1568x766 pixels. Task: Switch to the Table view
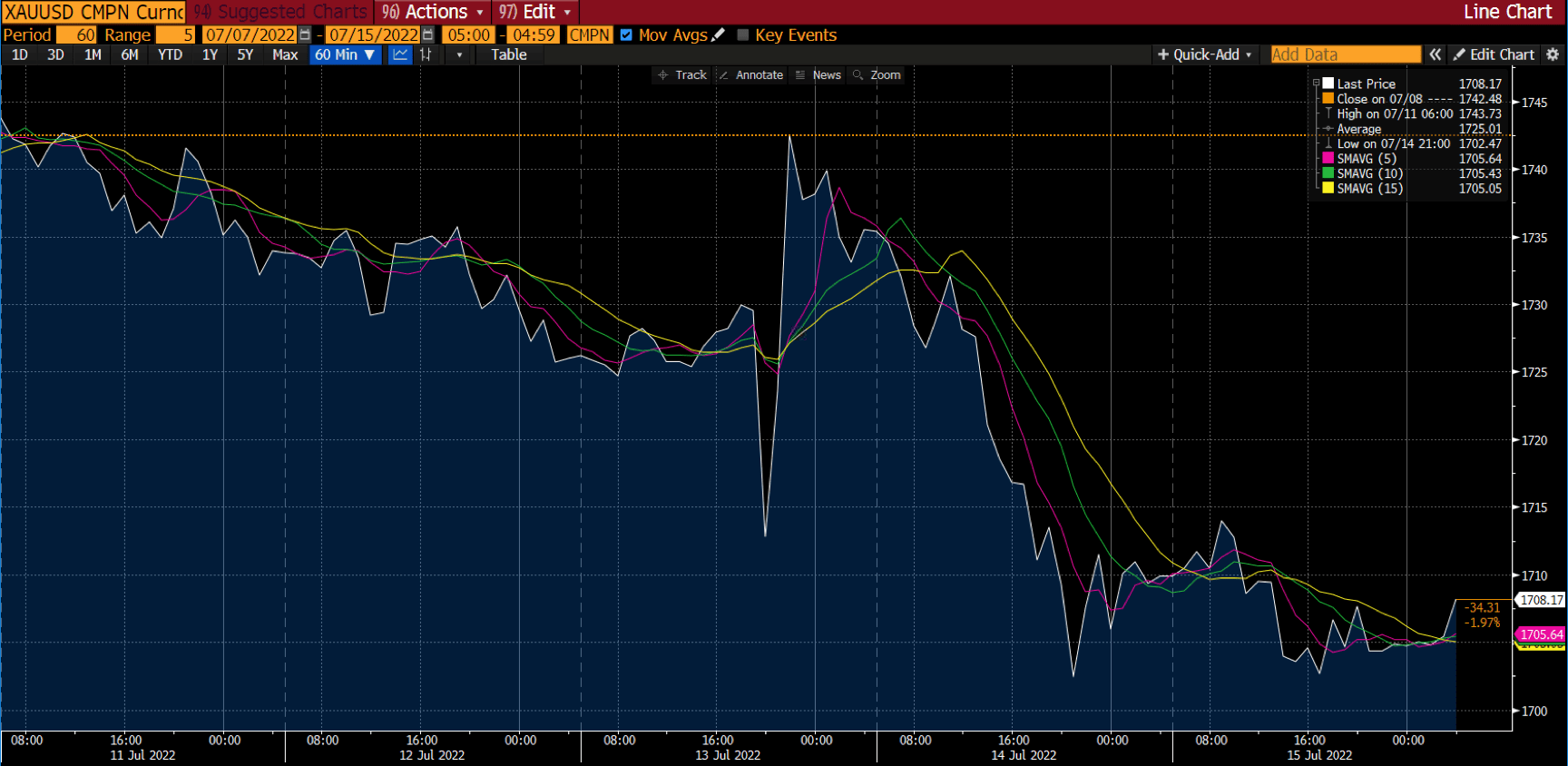[x=509, y=54]
